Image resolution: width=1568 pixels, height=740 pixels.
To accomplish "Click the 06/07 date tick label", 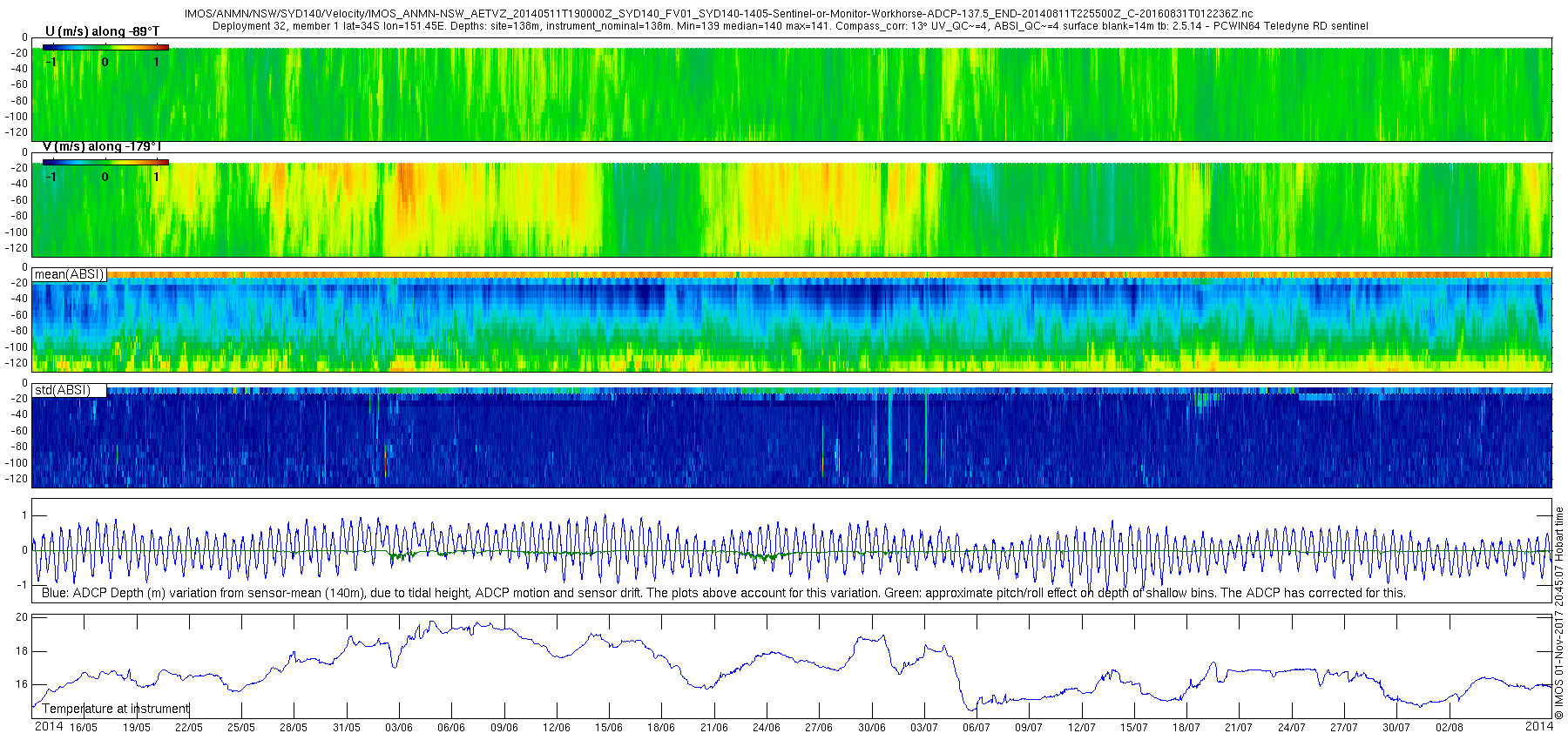I will [x=977, y=728].
